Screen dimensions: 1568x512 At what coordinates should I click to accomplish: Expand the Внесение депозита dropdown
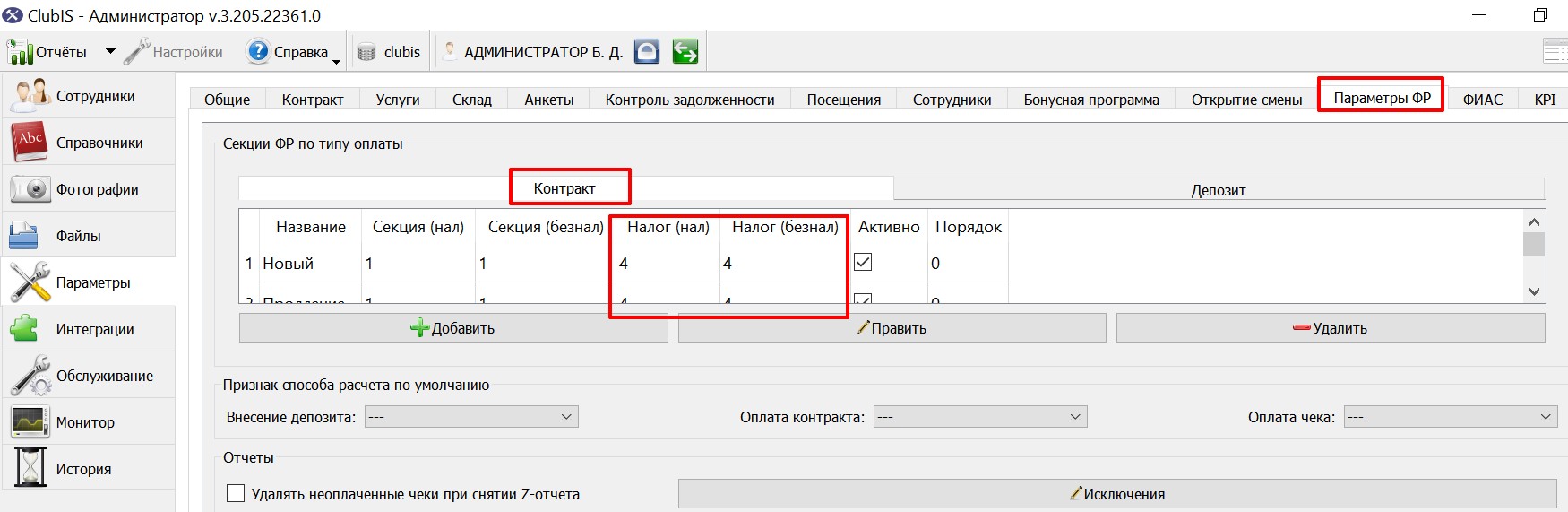pos(471,417)
